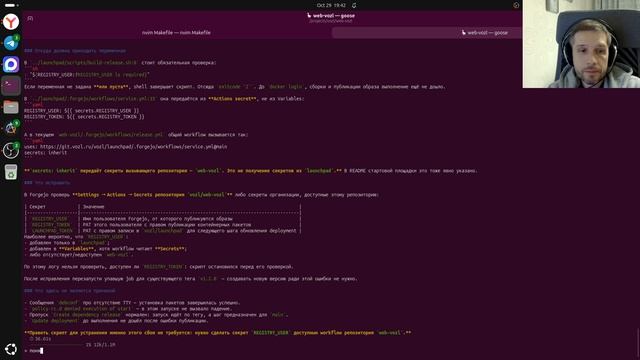Click the Activities workspace indicator in top bar
Viewport: 640px width, 360px height.
point(11,5)
